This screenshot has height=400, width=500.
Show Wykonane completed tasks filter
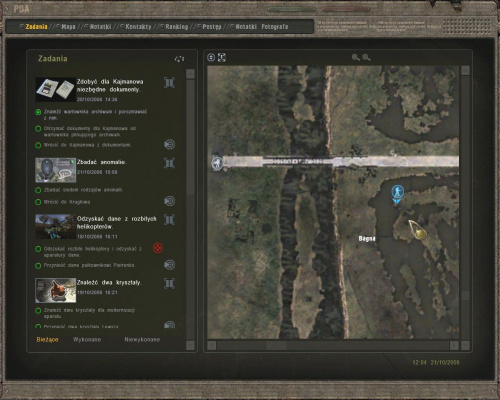coord(87,340)
